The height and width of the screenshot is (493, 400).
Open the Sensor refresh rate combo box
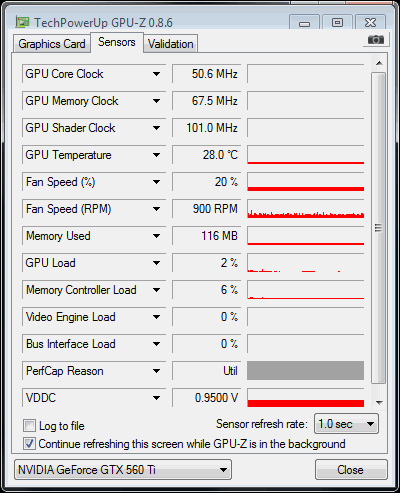(346, 424)
